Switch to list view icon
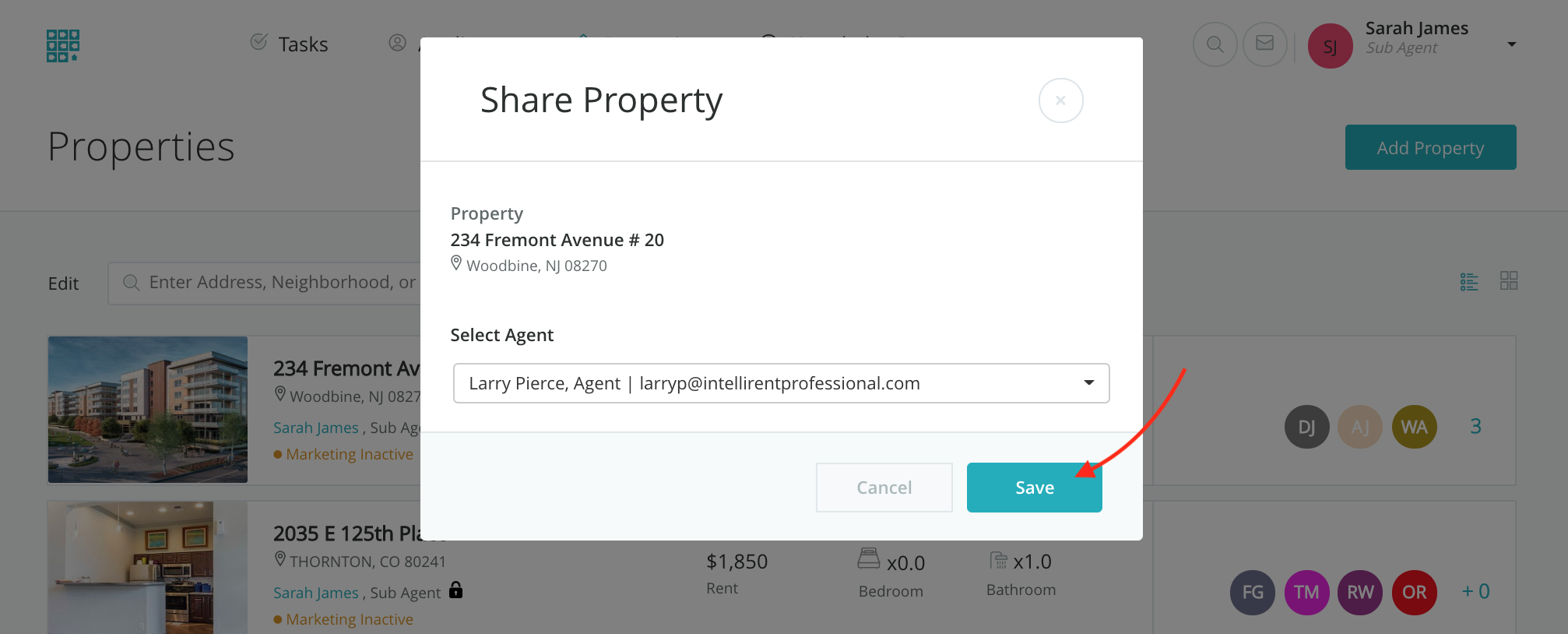This screenshot has width=1568, height=634. click(1469, 282)
